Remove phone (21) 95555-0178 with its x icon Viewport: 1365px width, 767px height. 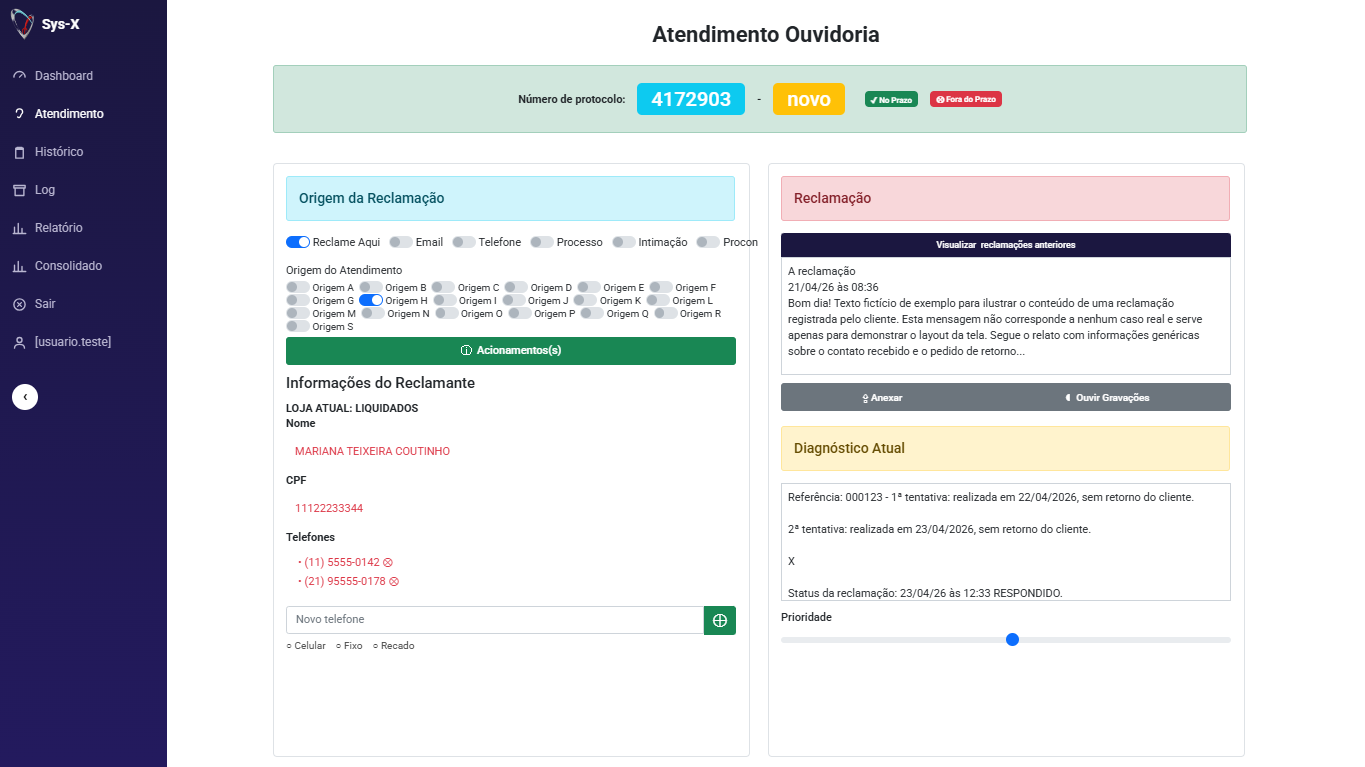tap(394, 581)
